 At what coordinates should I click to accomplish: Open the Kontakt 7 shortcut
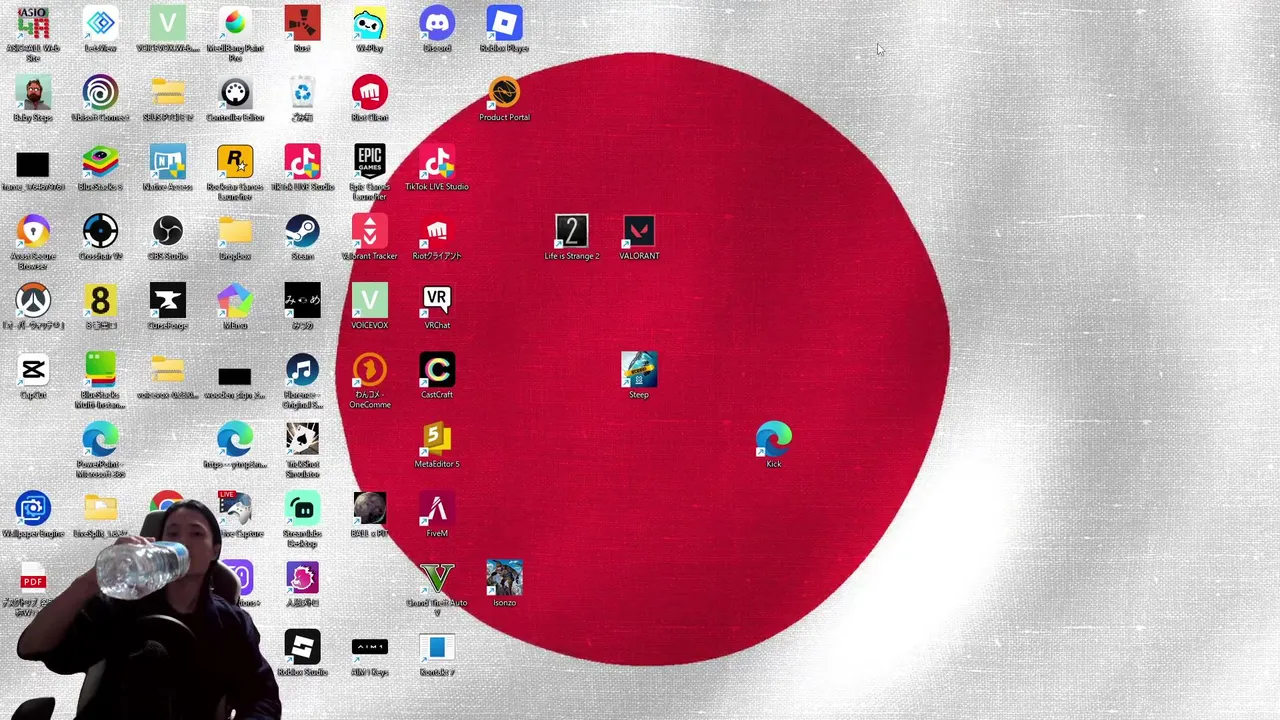(437, 647)
